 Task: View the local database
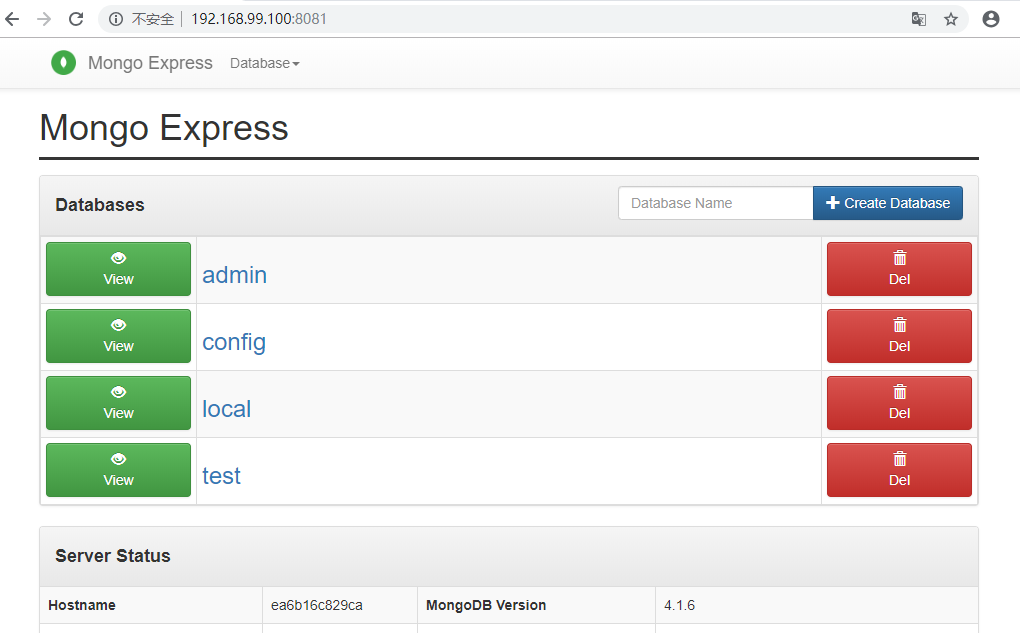coord(118,403)
